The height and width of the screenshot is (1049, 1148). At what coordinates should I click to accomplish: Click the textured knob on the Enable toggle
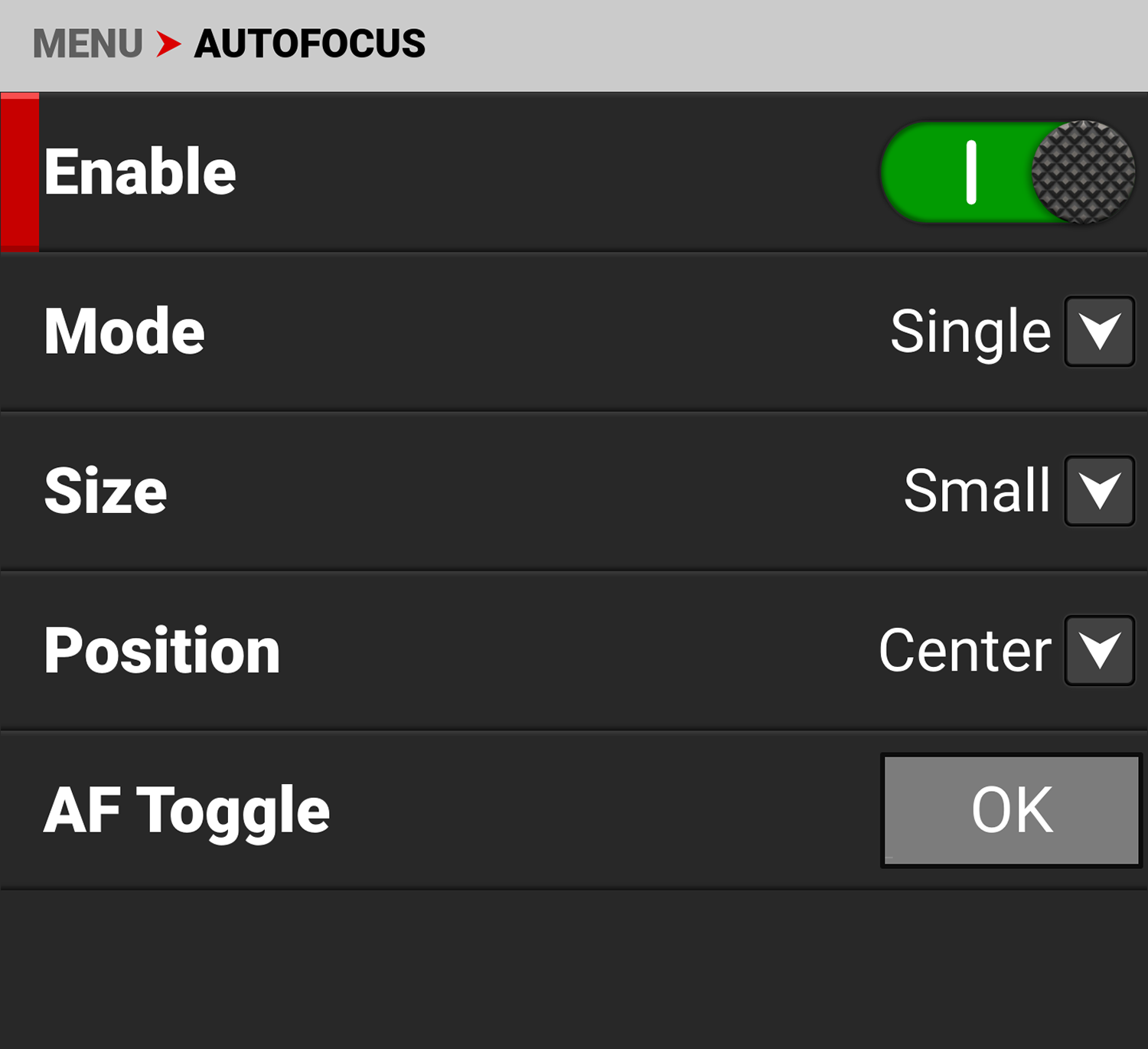click(x=1083, y=172)
